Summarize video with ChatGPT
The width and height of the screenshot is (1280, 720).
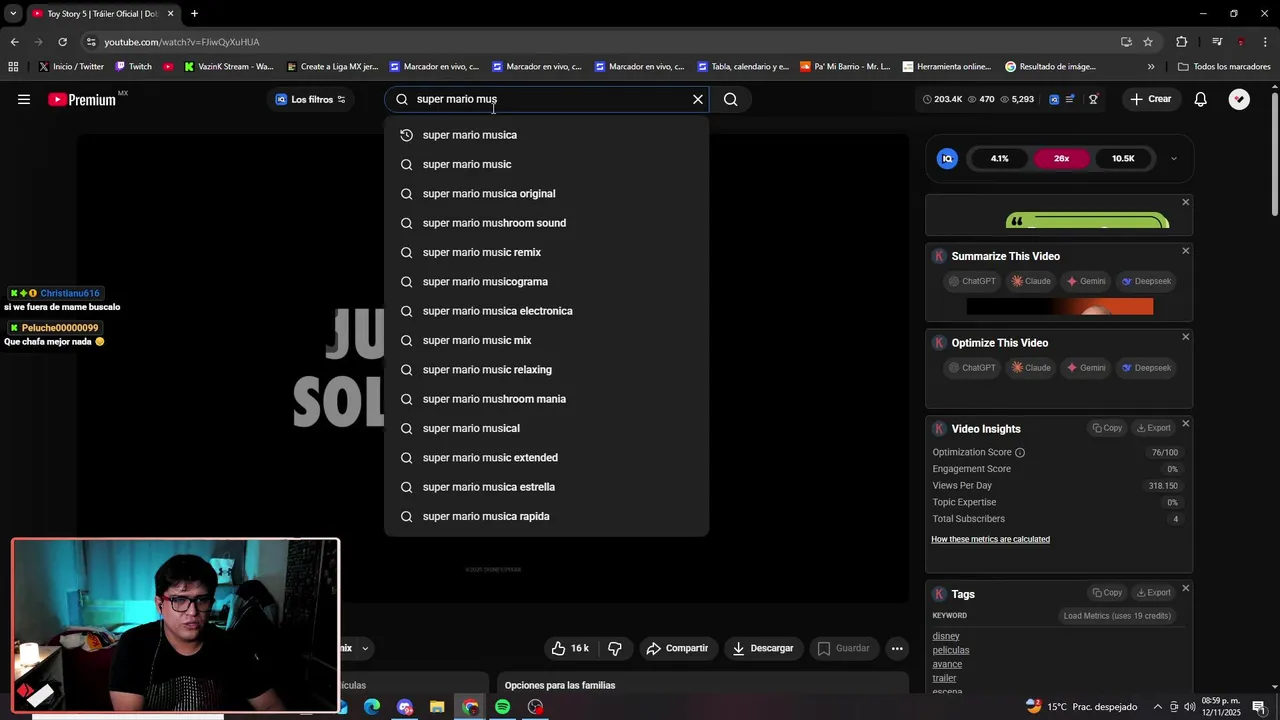[972, 281]
